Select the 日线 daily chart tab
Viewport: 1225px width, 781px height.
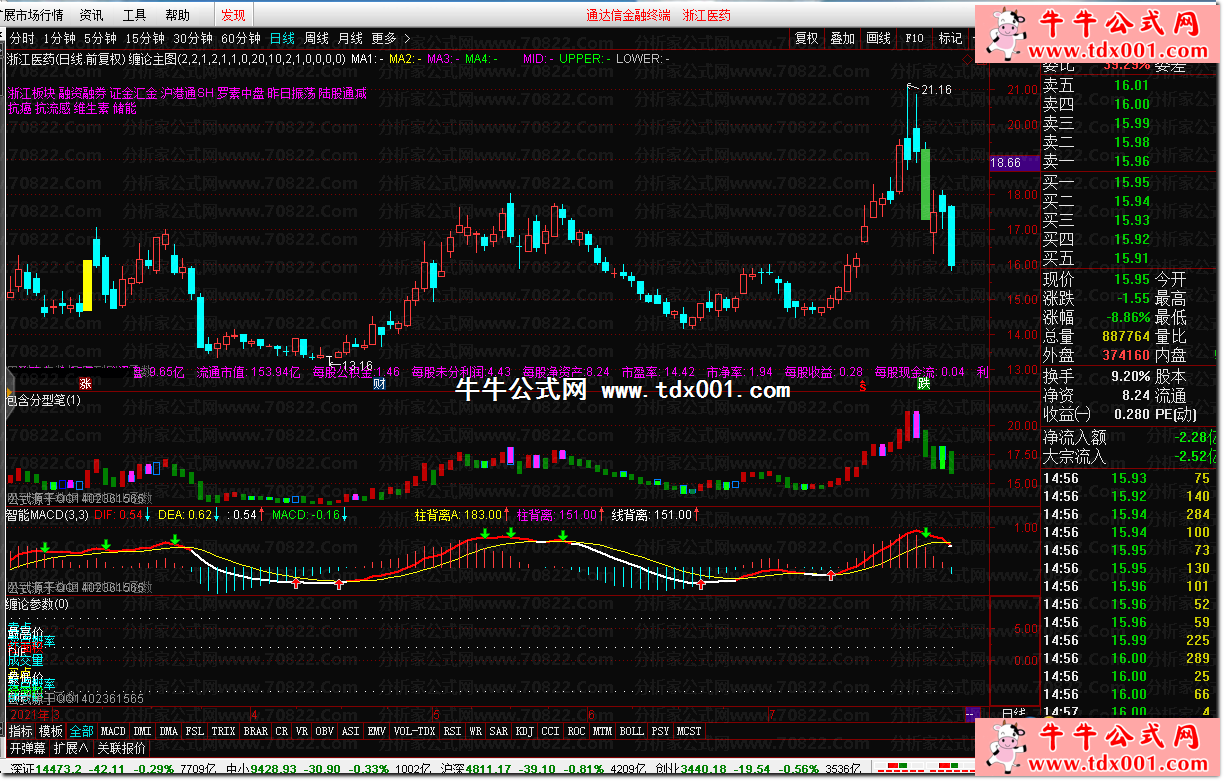pyautogui.click(x=282, y=38)
